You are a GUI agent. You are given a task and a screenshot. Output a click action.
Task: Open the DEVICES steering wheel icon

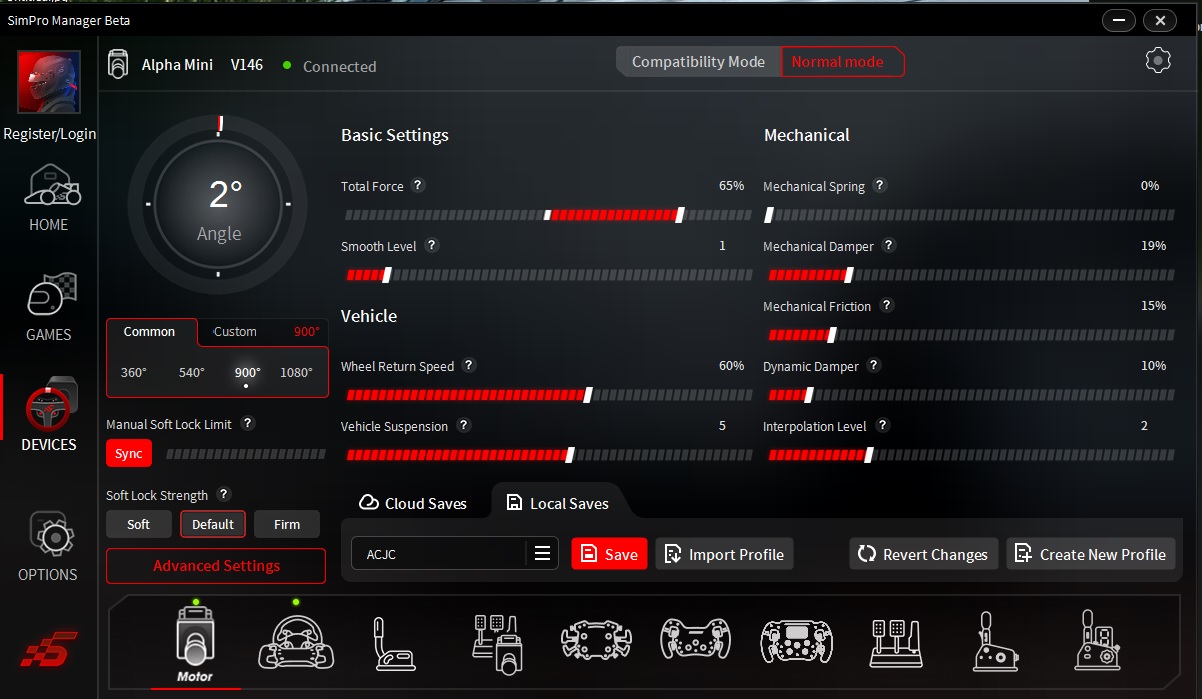pos(49,404)
